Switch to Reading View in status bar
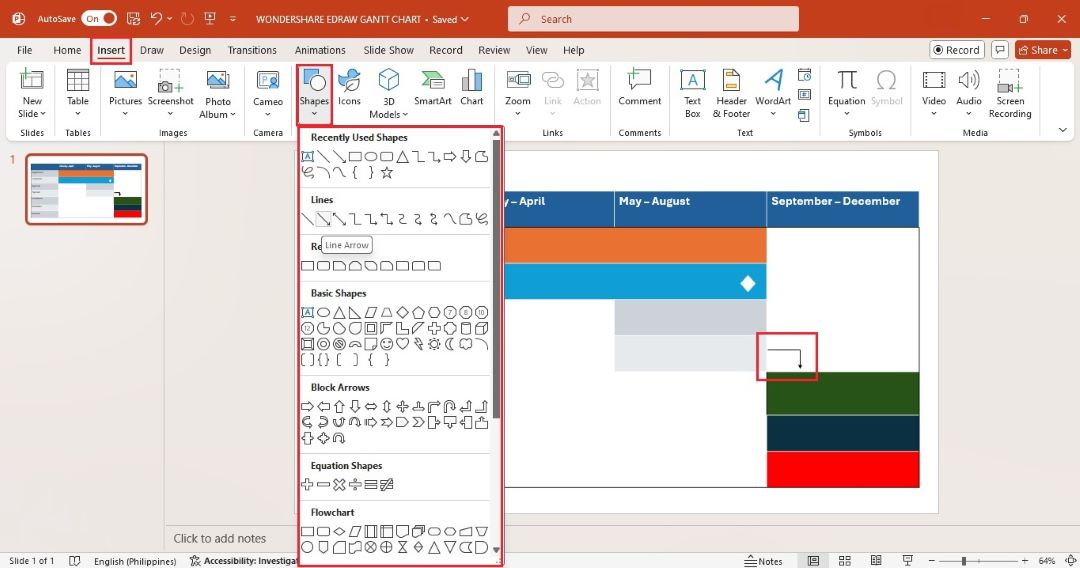Screen dimensions: 1080x568 876,560
